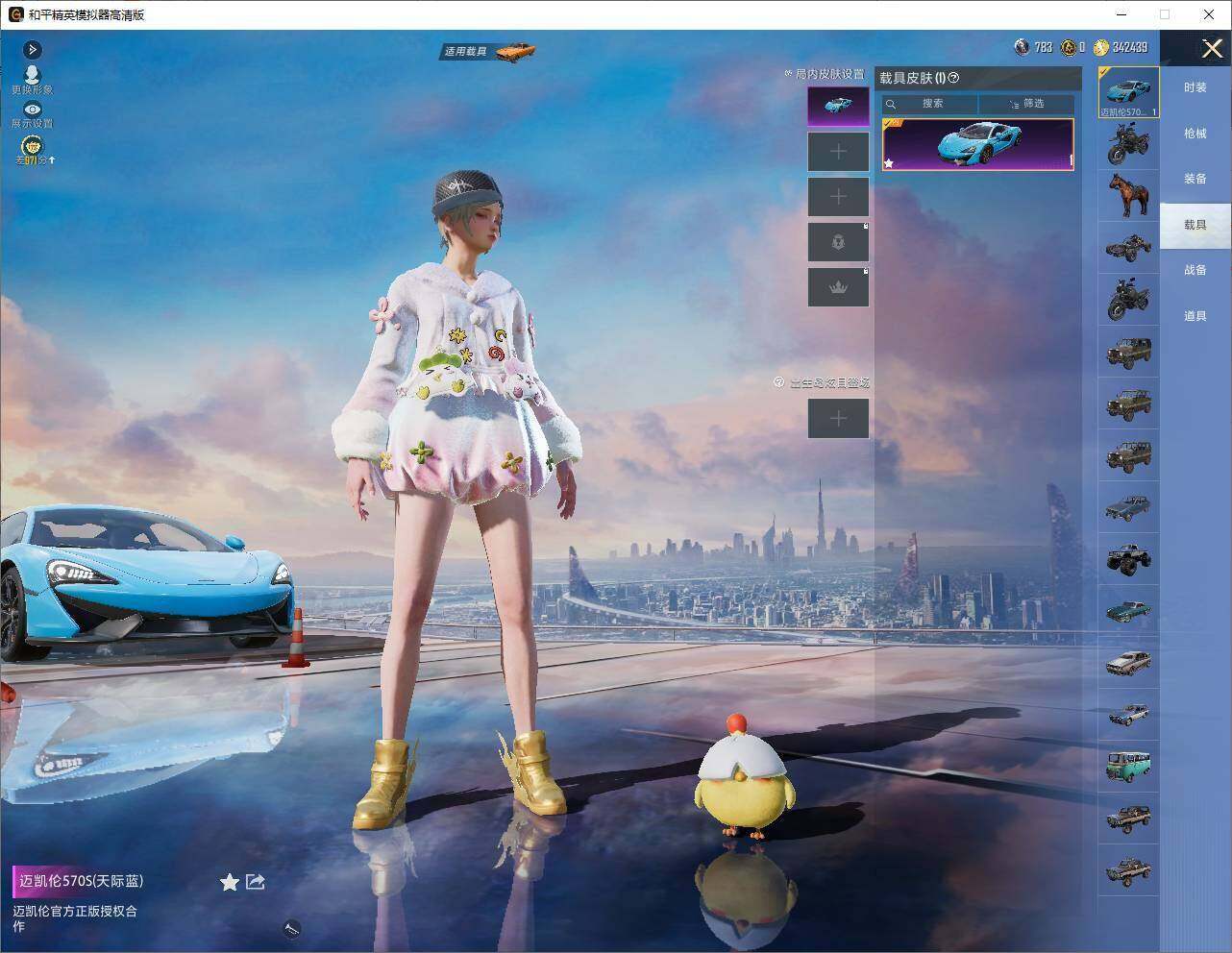Click the small round icon at the bottom edge
1232x953 pixels.
(x=292, y=928)
